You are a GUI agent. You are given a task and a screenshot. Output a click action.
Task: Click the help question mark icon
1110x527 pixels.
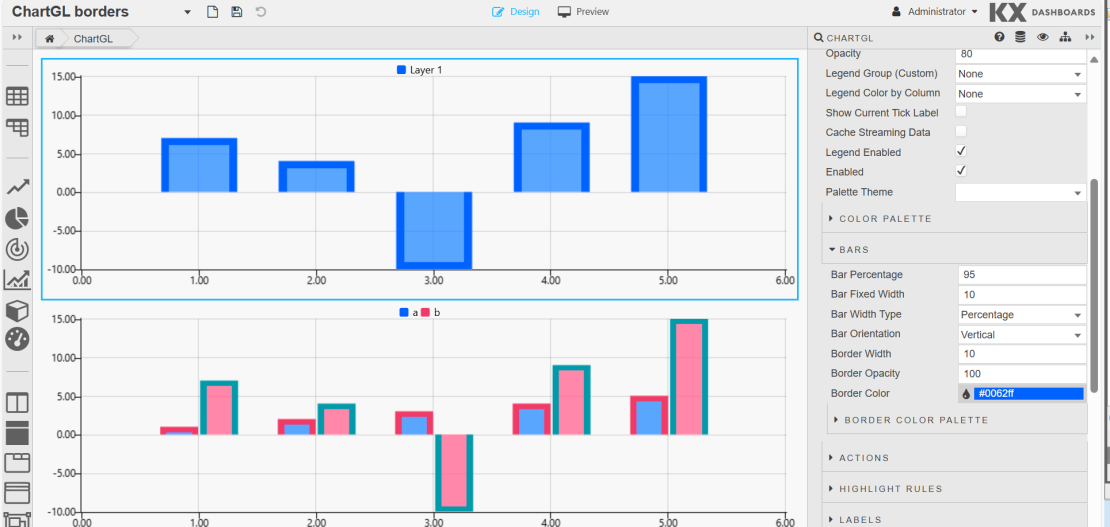pyautogui.click(x=999, y=37)
